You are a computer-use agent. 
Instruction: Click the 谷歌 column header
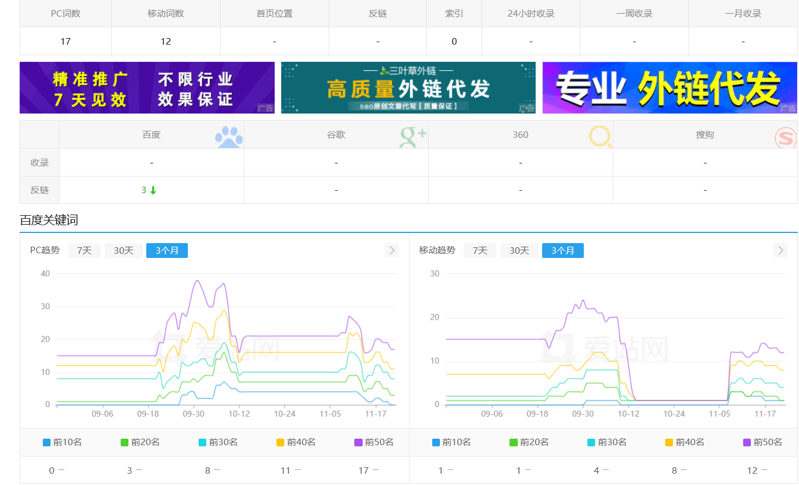pos(336,134)
